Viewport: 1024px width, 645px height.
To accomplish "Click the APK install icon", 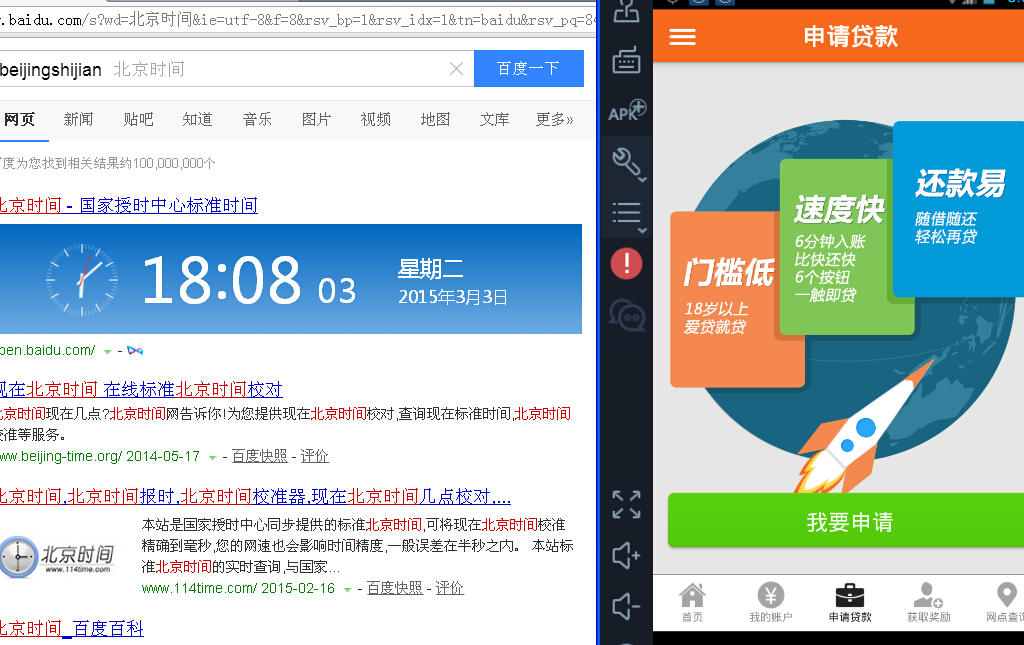I will (x=627, y=111).
